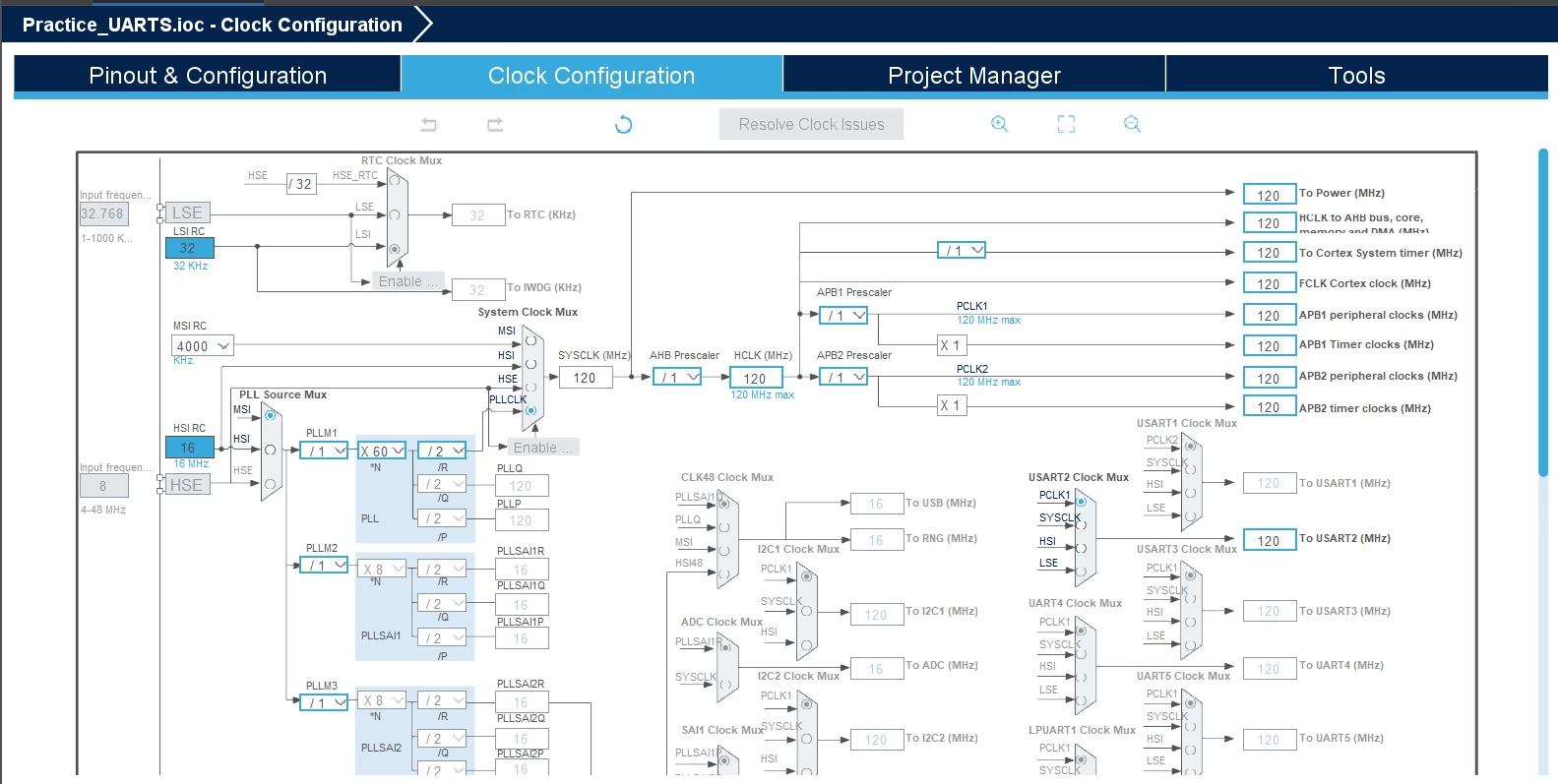Open the PLL /R divider dropdown
This screenshot has width=1558, height=784.
click(442, 451)
